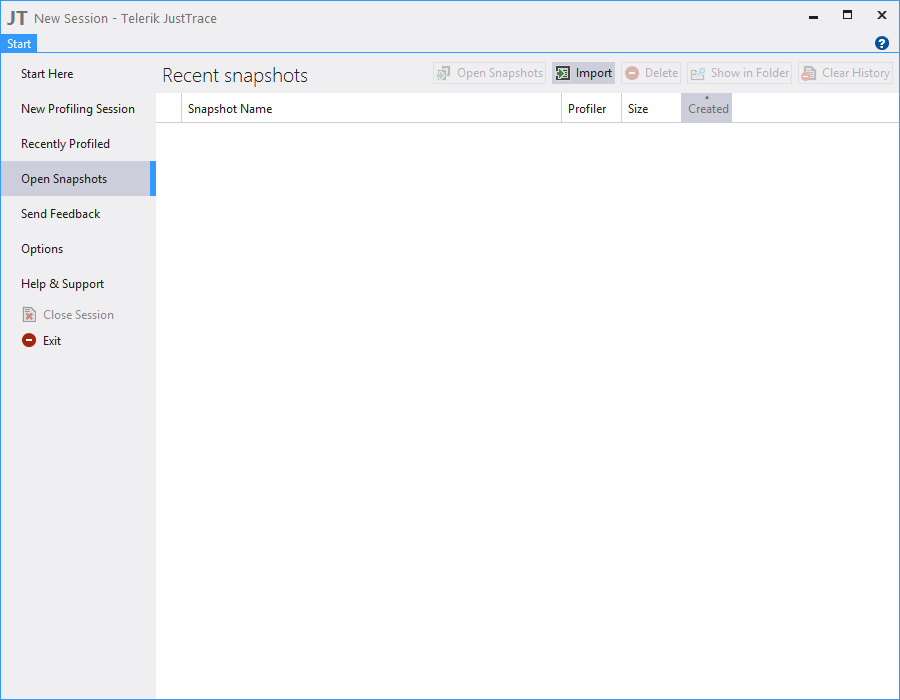The width and height of the screenshot is (900, 700).
Task: Click the Clear History label
Action: (x=856, y=73)
